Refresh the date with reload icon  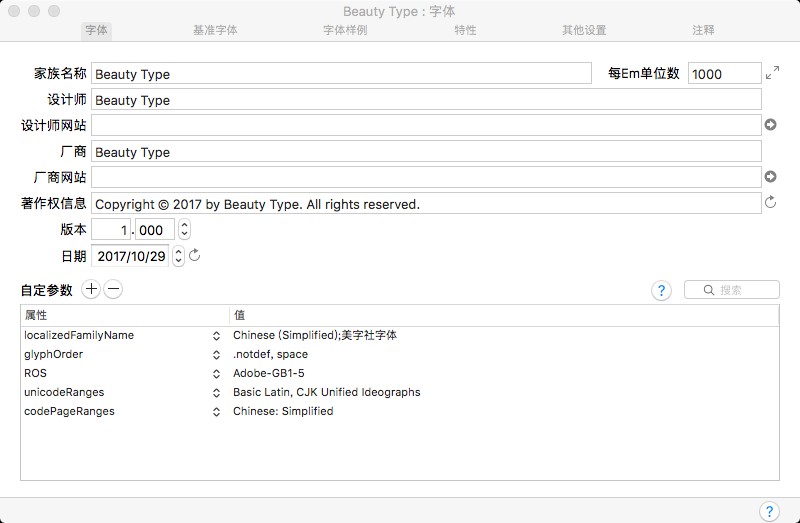click(194, 255)
